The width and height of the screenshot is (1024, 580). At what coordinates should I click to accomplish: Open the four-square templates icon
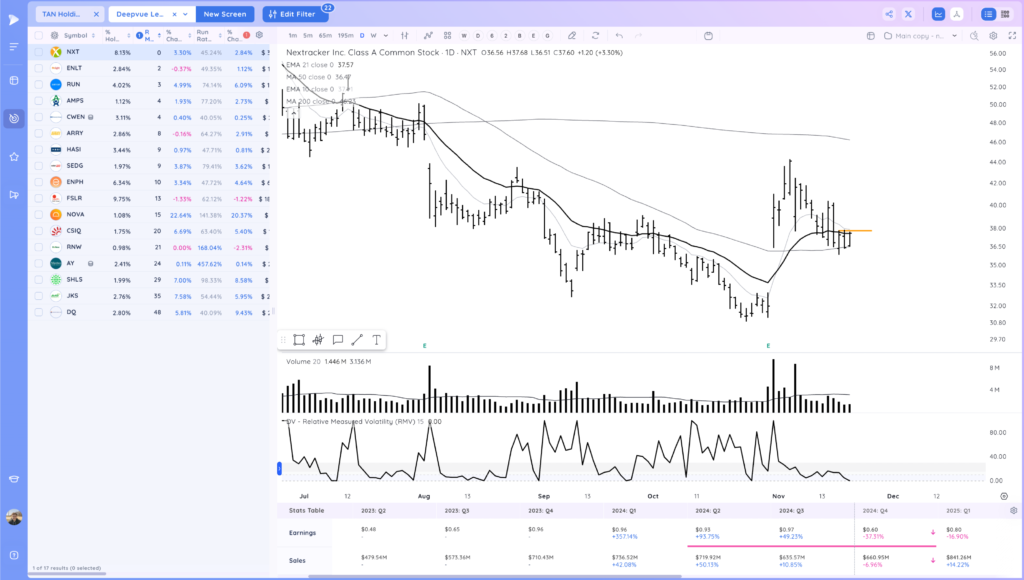click(447, 36)
